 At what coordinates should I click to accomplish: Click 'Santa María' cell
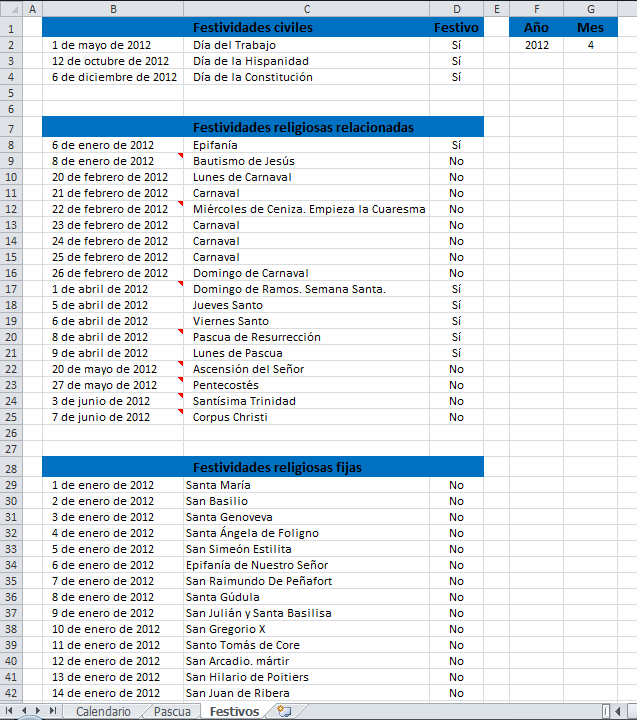click(307, 485)
